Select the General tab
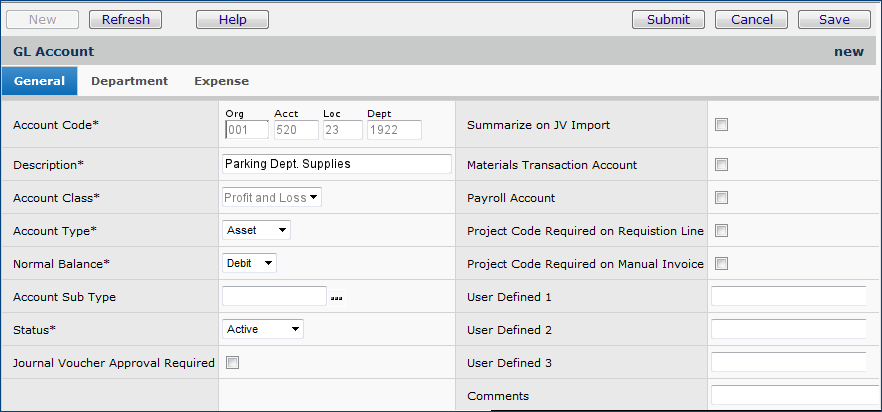Viewport: 882px width, 412px height. click(x=39, y=81)
